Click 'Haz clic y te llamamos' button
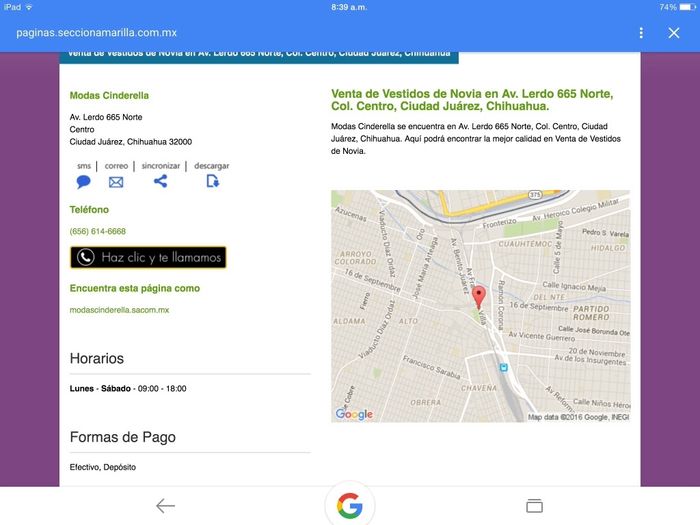The width and height of the screenshot is (700, 525). (x=148, y=257)
